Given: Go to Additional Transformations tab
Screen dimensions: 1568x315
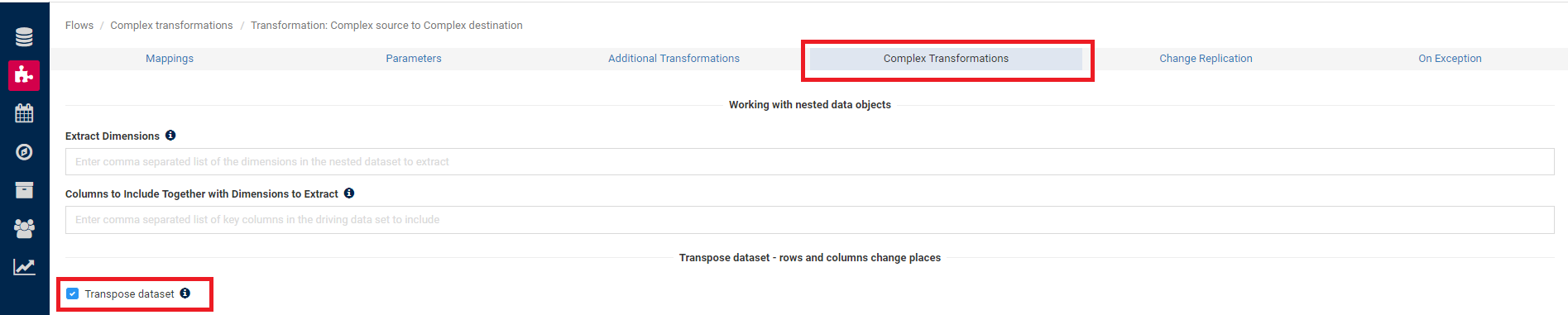Looking at the screenshot, I should (674, 59).
